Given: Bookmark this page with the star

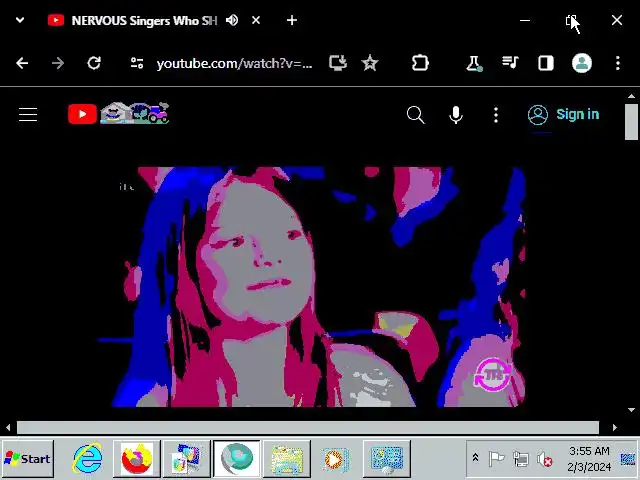Looking at the screenshot, I should [x=370, y=63].
